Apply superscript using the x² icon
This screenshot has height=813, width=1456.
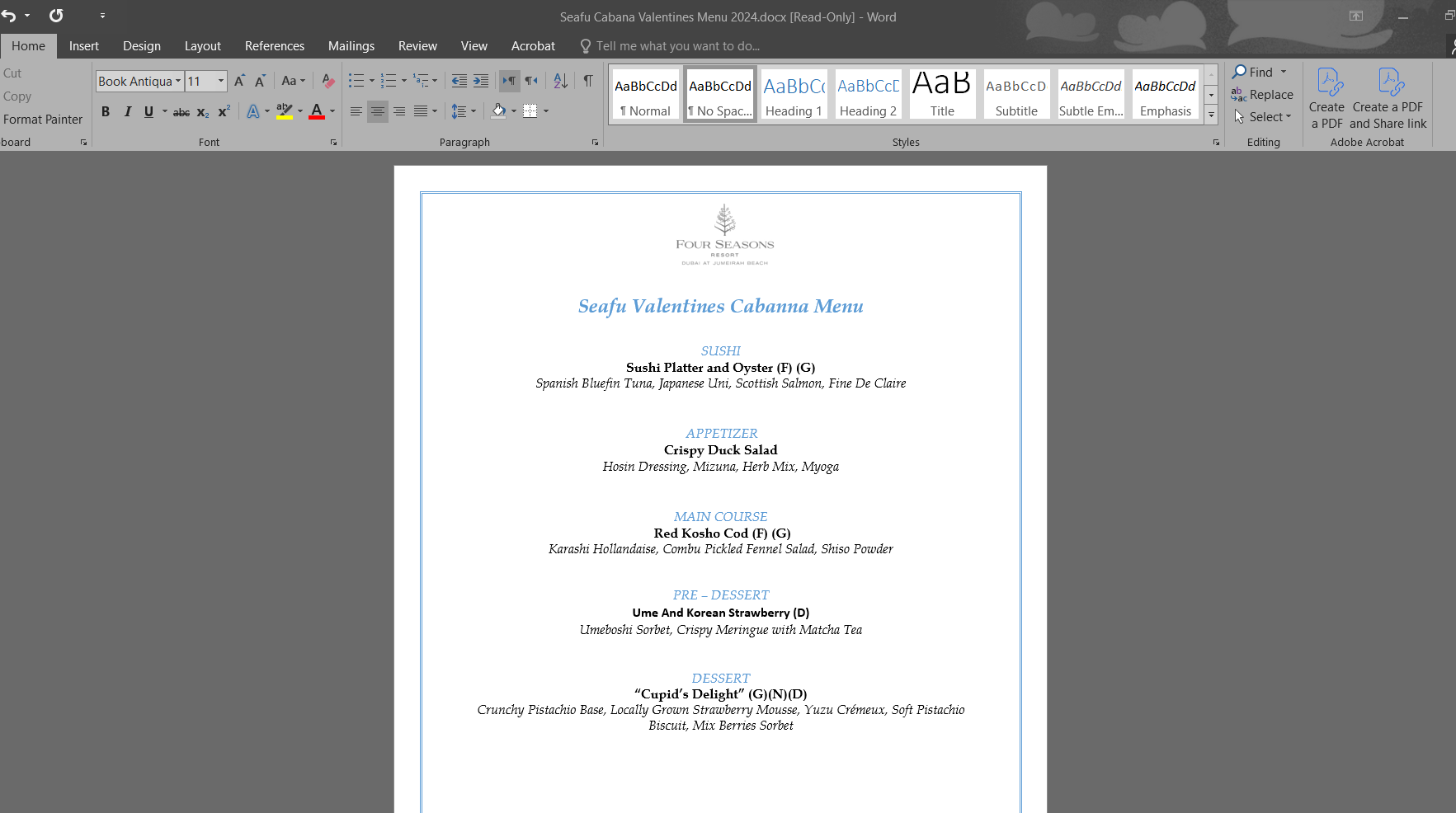[x=224, y=111]
